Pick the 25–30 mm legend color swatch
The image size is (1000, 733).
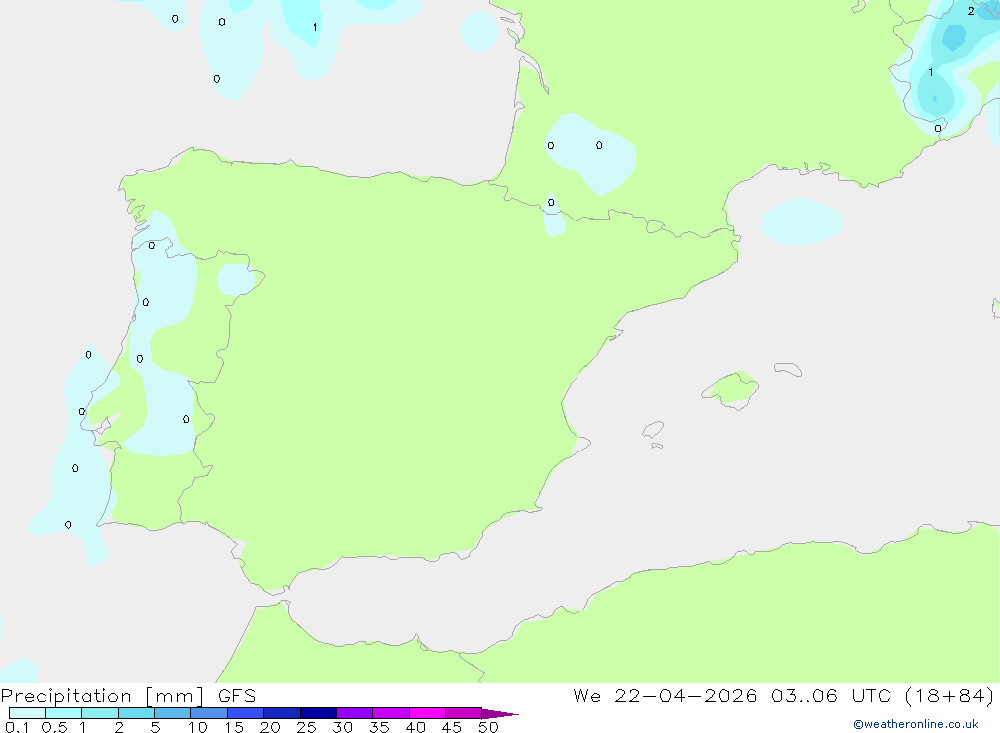click(318, 713)
